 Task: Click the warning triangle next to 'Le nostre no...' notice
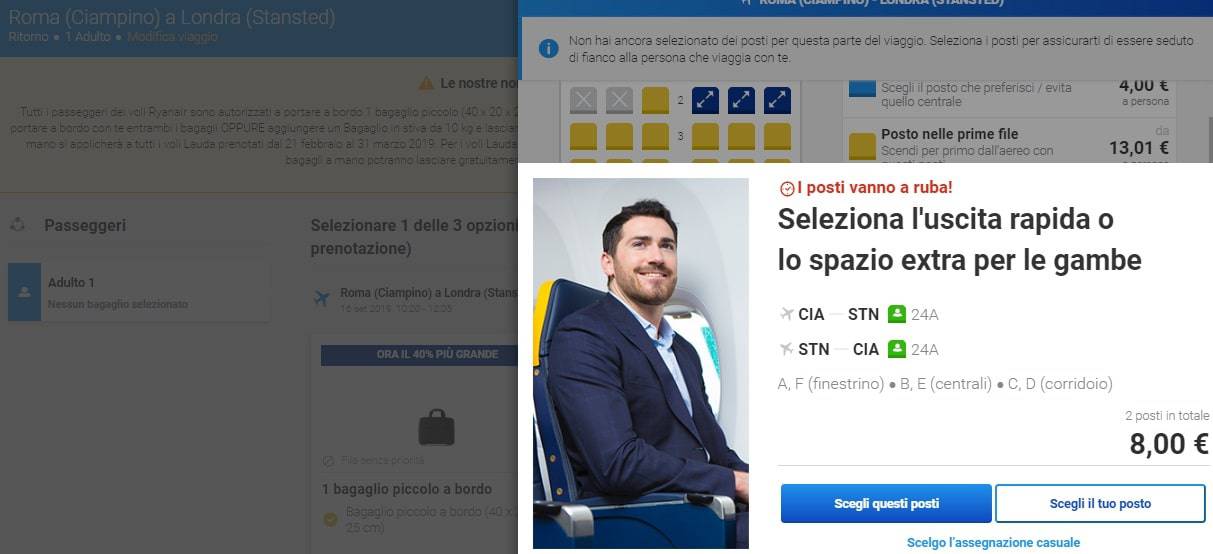(x=426, y=83)
